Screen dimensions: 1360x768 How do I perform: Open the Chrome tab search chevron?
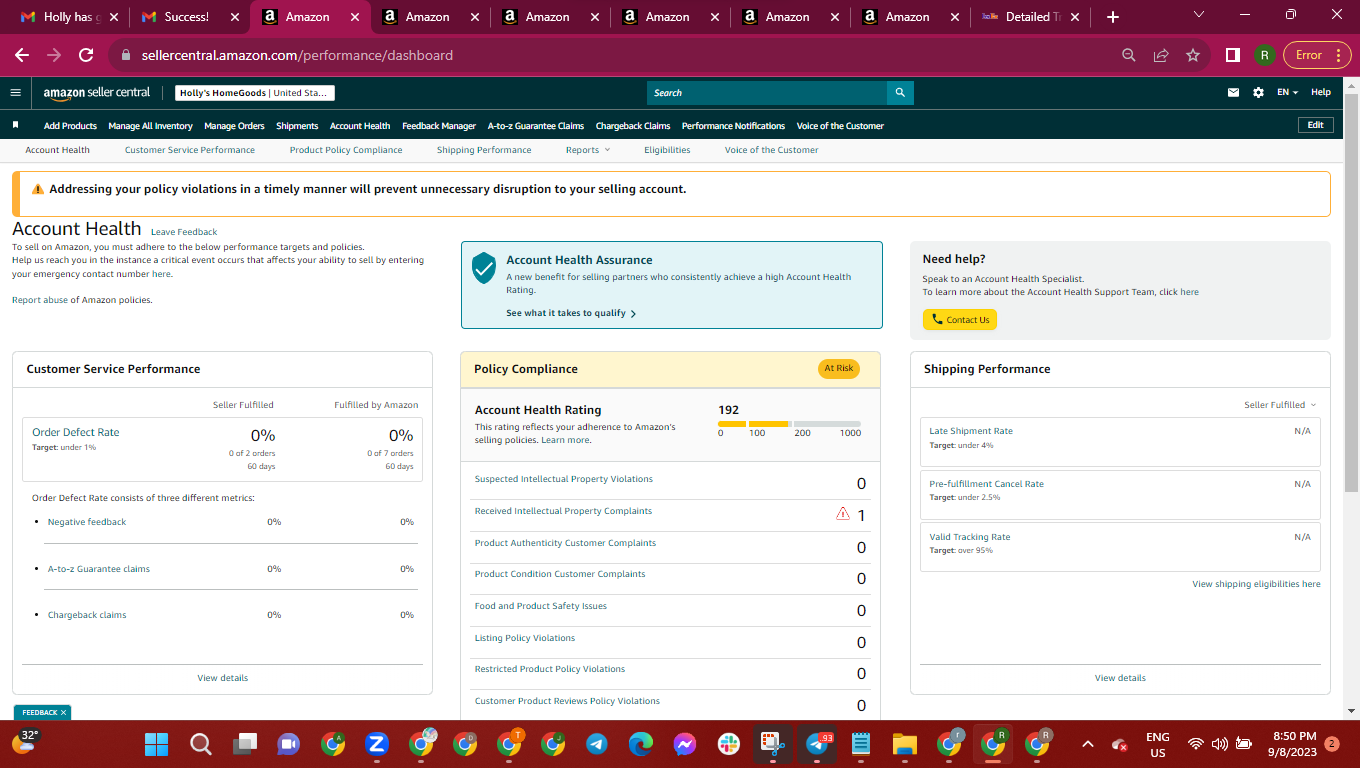pos(1200,15)
